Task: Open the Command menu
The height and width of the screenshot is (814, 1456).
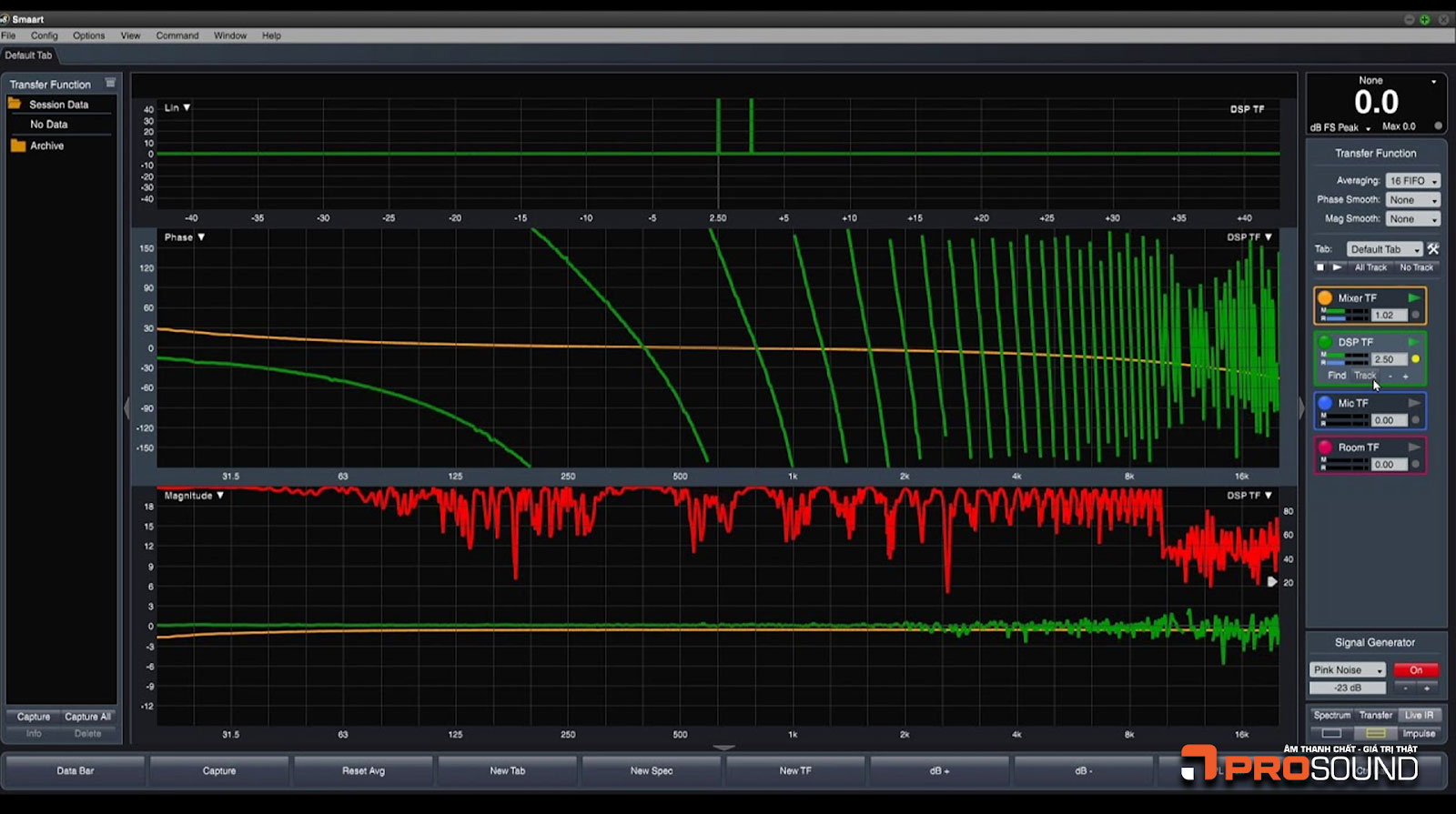Action: [x=177, y=35]
